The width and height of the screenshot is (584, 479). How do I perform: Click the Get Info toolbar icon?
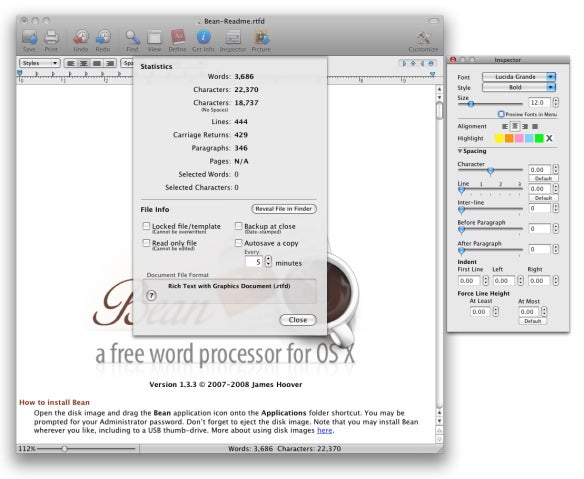[x=203, y=41]
